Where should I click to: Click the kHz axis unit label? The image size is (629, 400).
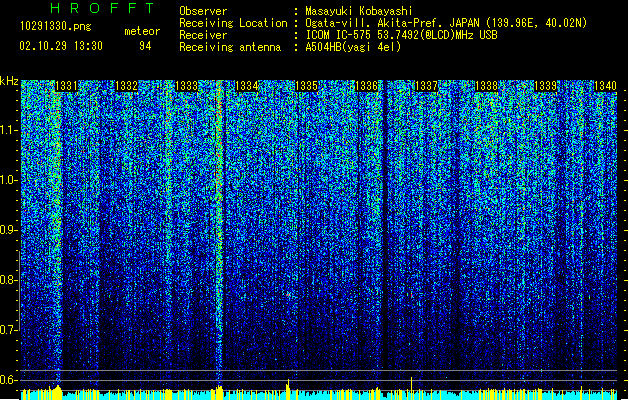click(x=9, y=81)
